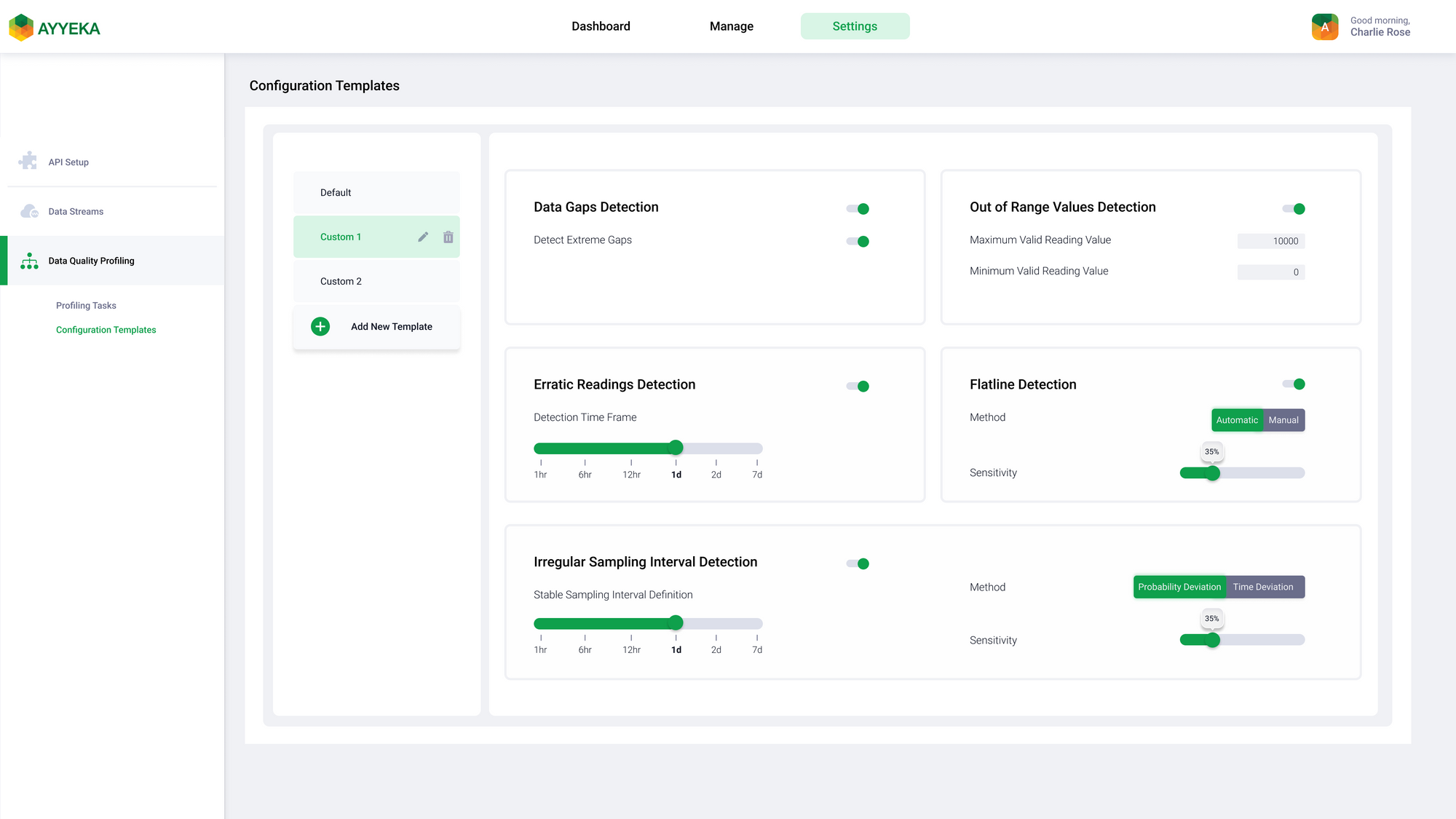Click the green plus Add New Template icon

(x=320, y=326)
